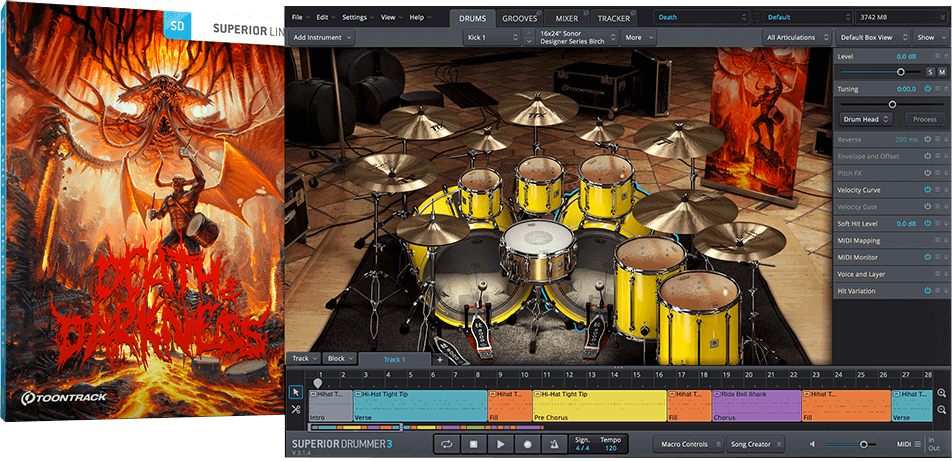
Task: Expand the Velocity Curve section chevron
Action: click(x=946, y=190)
